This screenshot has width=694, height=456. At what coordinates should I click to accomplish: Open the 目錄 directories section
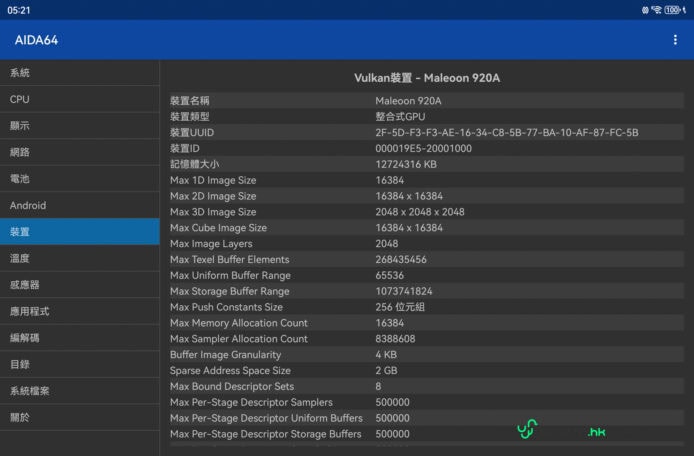tap(80, 364)
